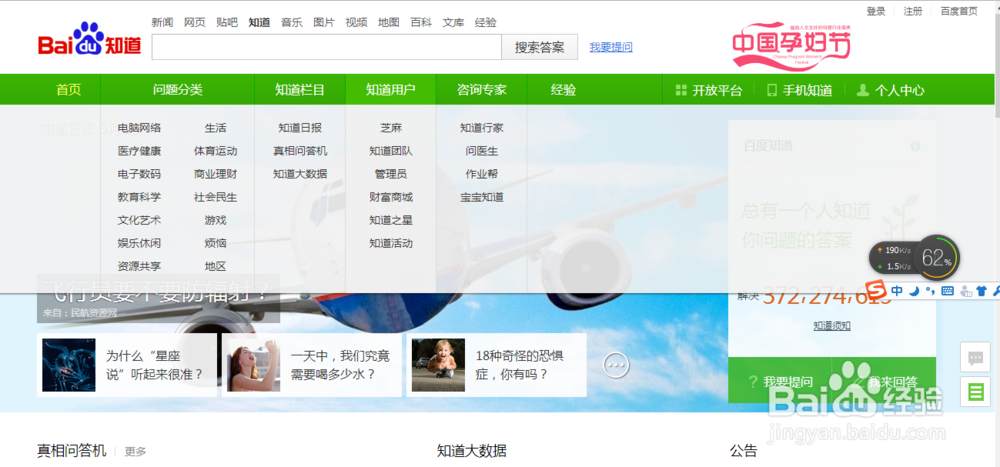Open 宝宝知道 under 咨询专家
This screenshot has height=467, width=1000.
pos(482,197)
